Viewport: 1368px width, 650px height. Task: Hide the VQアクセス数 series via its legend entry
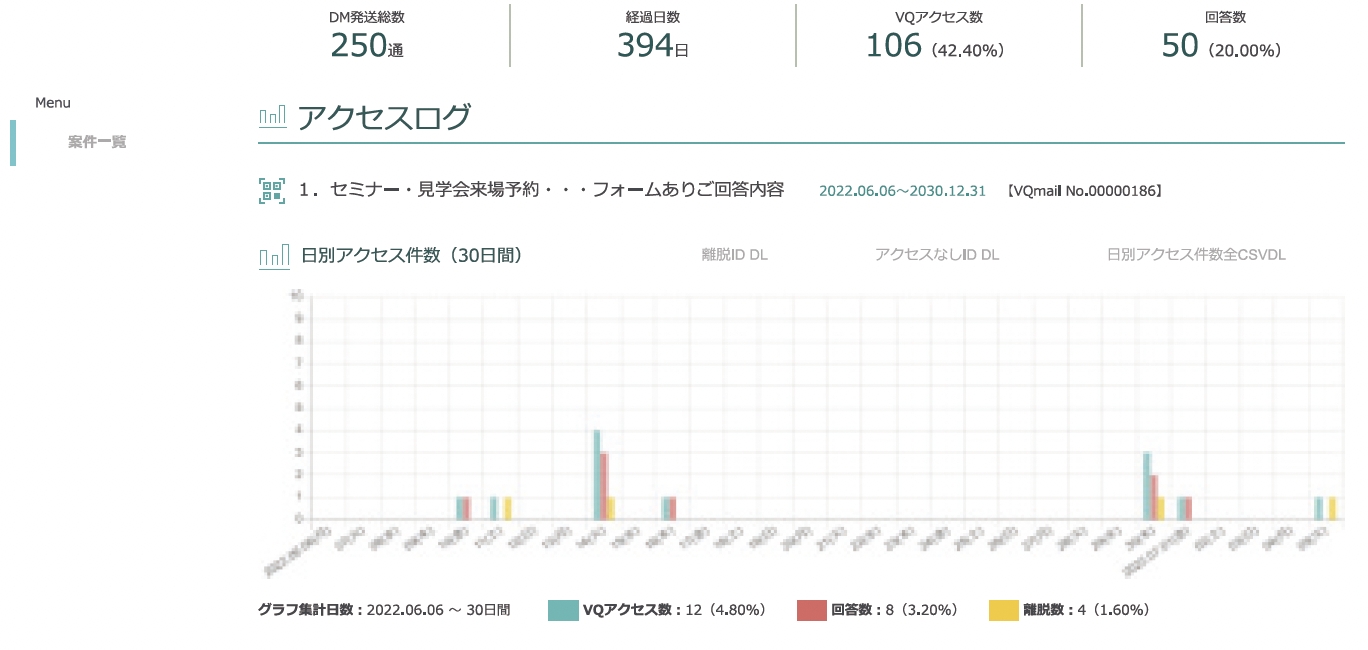click(650, 608)
